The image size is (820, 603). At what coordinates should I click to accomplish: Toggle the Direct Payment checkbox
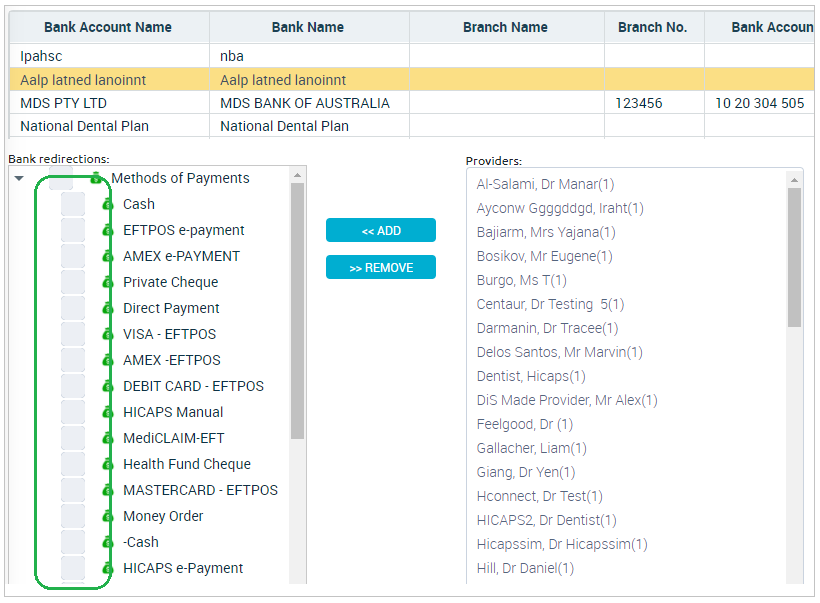point(73,308)
